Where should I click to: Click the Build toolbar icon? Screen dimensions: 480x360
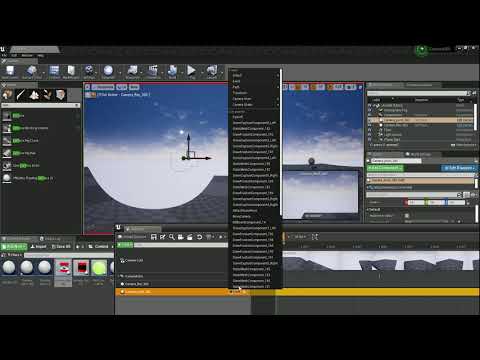172,72
